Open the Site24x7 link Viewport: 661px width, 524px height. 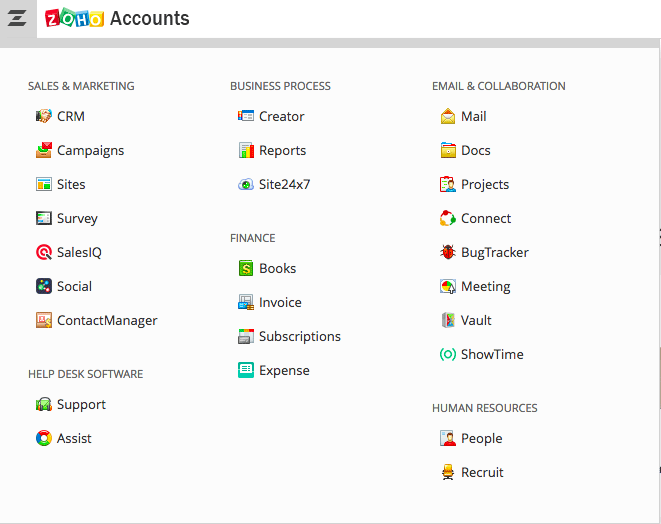[285, 184]
